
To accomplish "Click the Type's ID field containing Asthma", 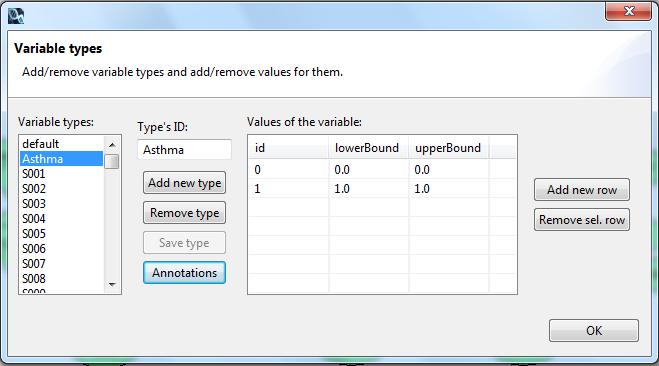I will (184, 150).
